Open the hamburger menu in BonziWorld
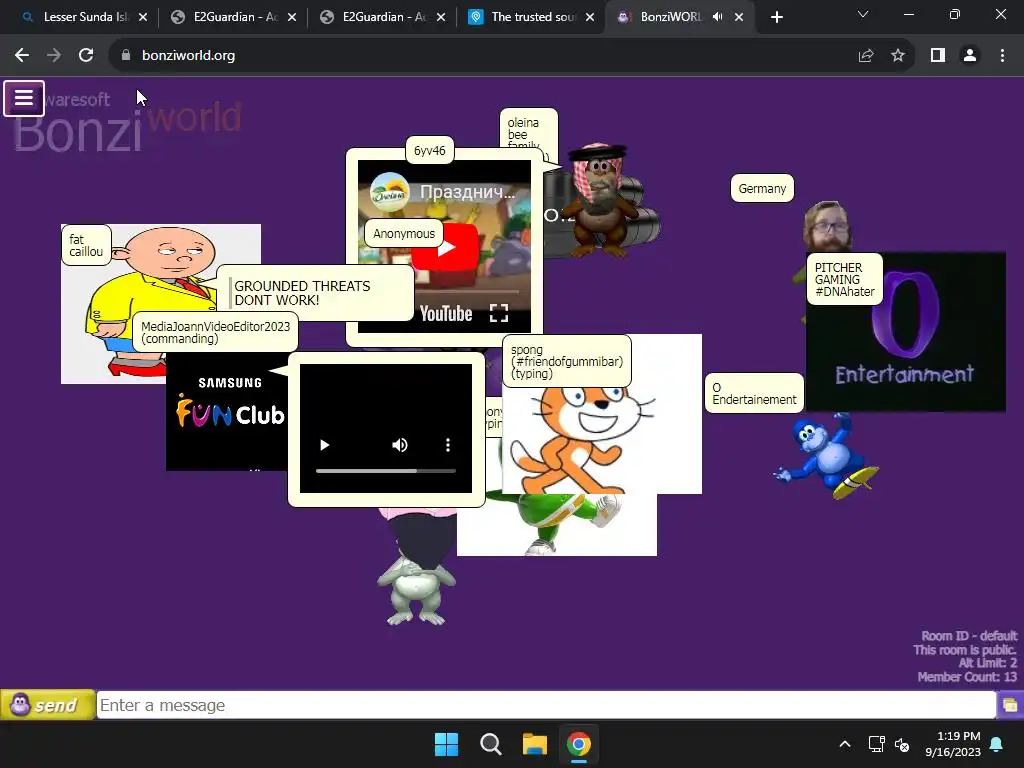Image resolution: width=1024 pixels, height=768 pixels. (x=24, y=98)
